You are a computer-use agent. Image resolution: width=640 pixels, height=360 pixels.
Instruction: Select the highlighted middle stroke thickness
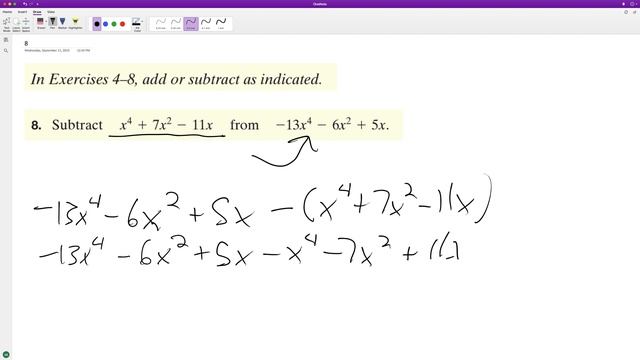click(x=191, y=24)
